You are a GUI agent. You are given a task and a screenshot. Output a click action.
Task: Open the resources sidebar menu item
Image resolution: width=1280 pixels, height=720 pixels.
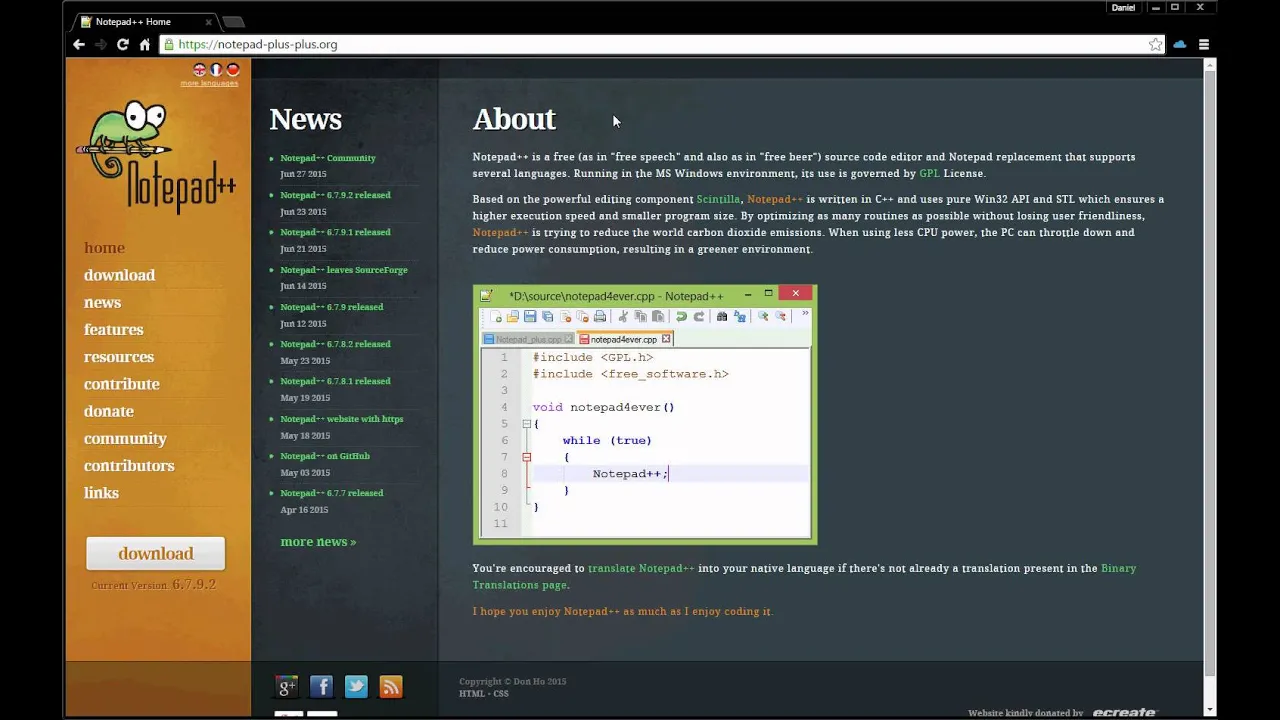[x=118, y=357]
